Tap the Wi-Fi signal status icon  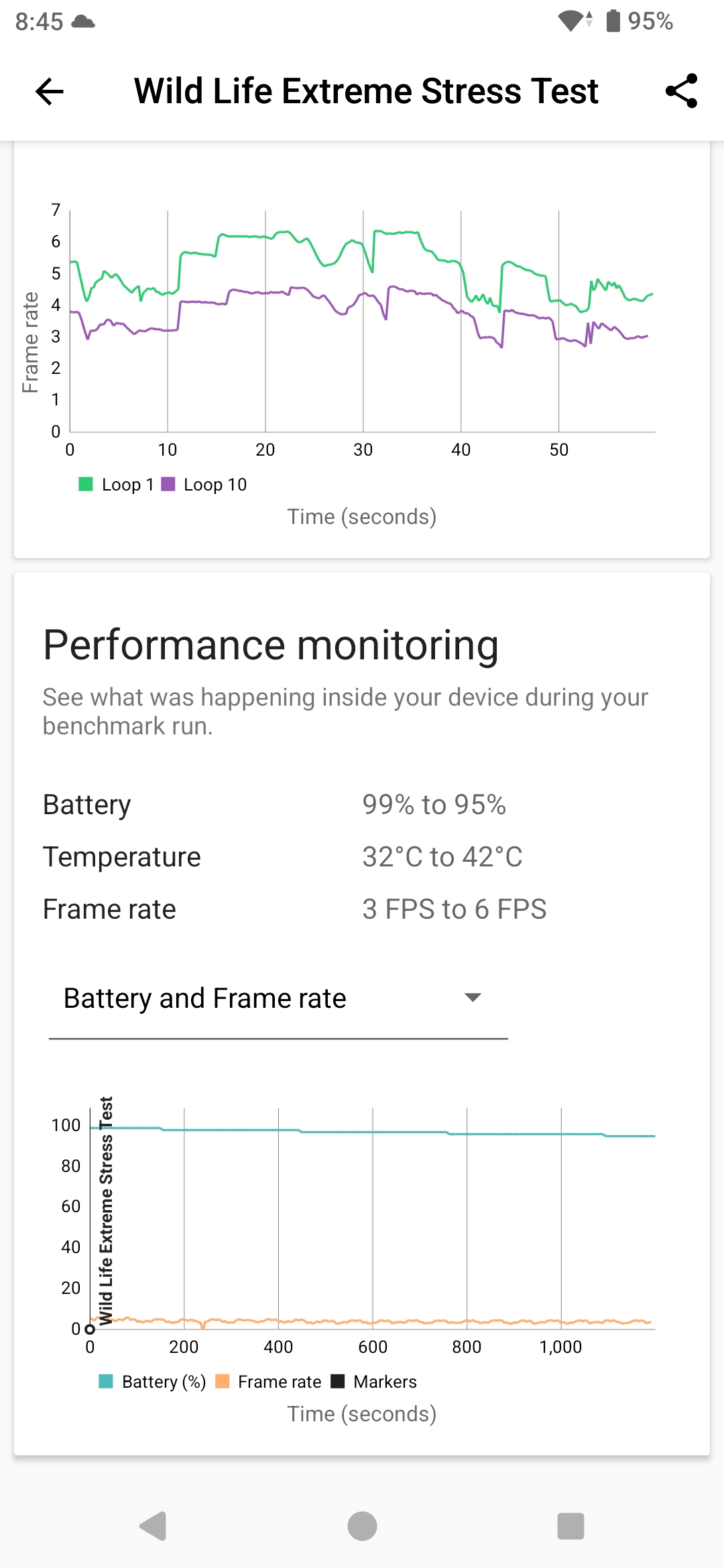[573, 21]
